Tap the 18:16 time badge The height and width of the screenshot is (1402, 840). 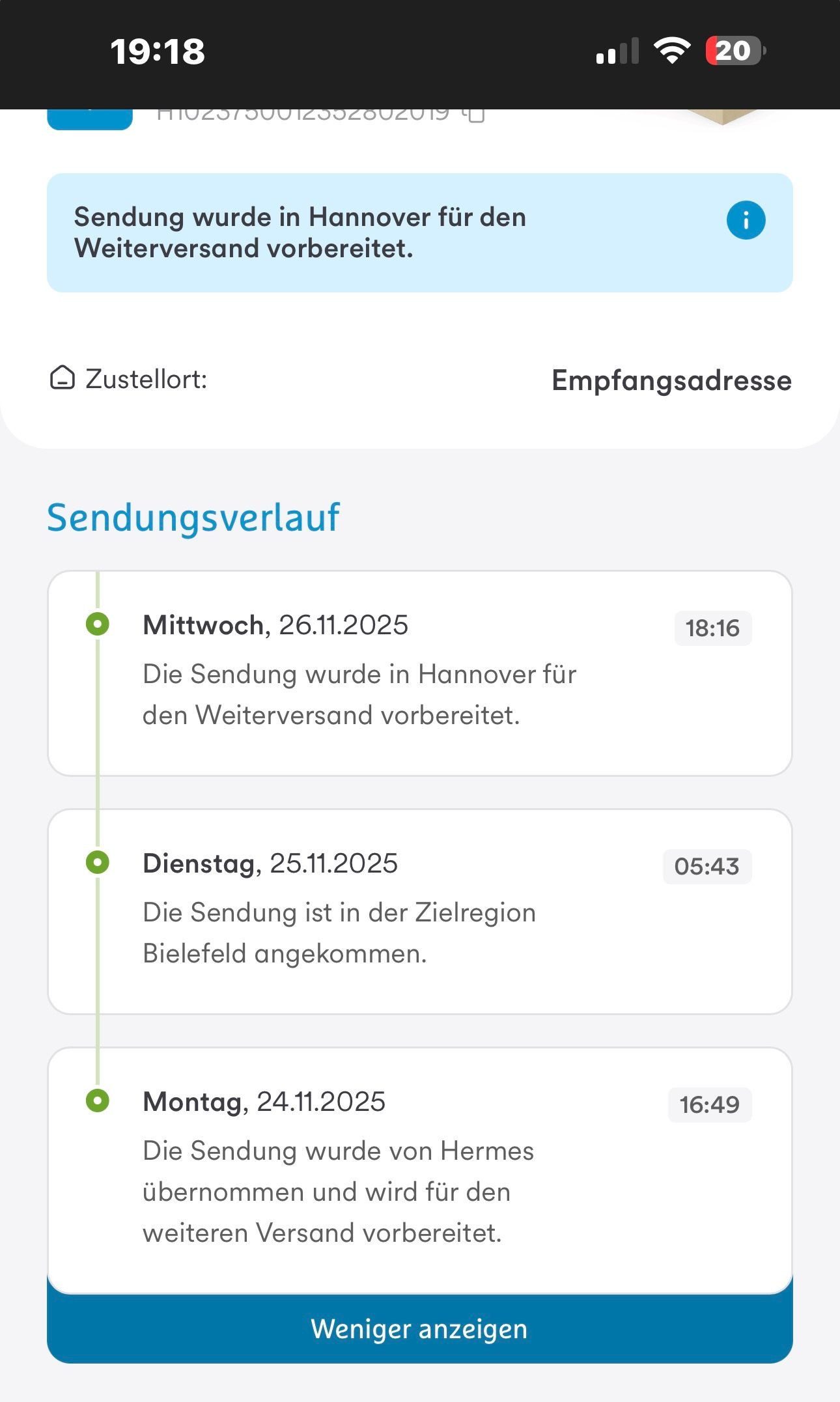(712, 628)
